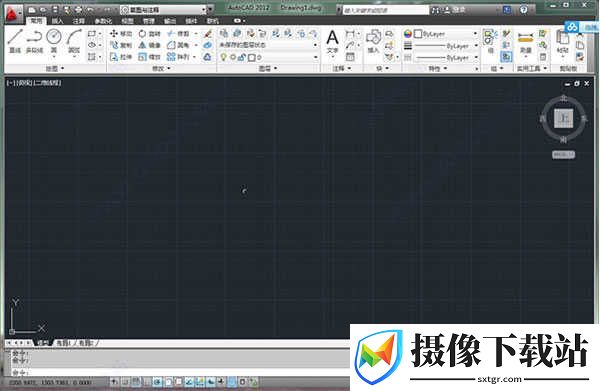The height and width of the screenshot is (391, 600).
Task: Select the Circle (圆) tool
Action: 54,41
